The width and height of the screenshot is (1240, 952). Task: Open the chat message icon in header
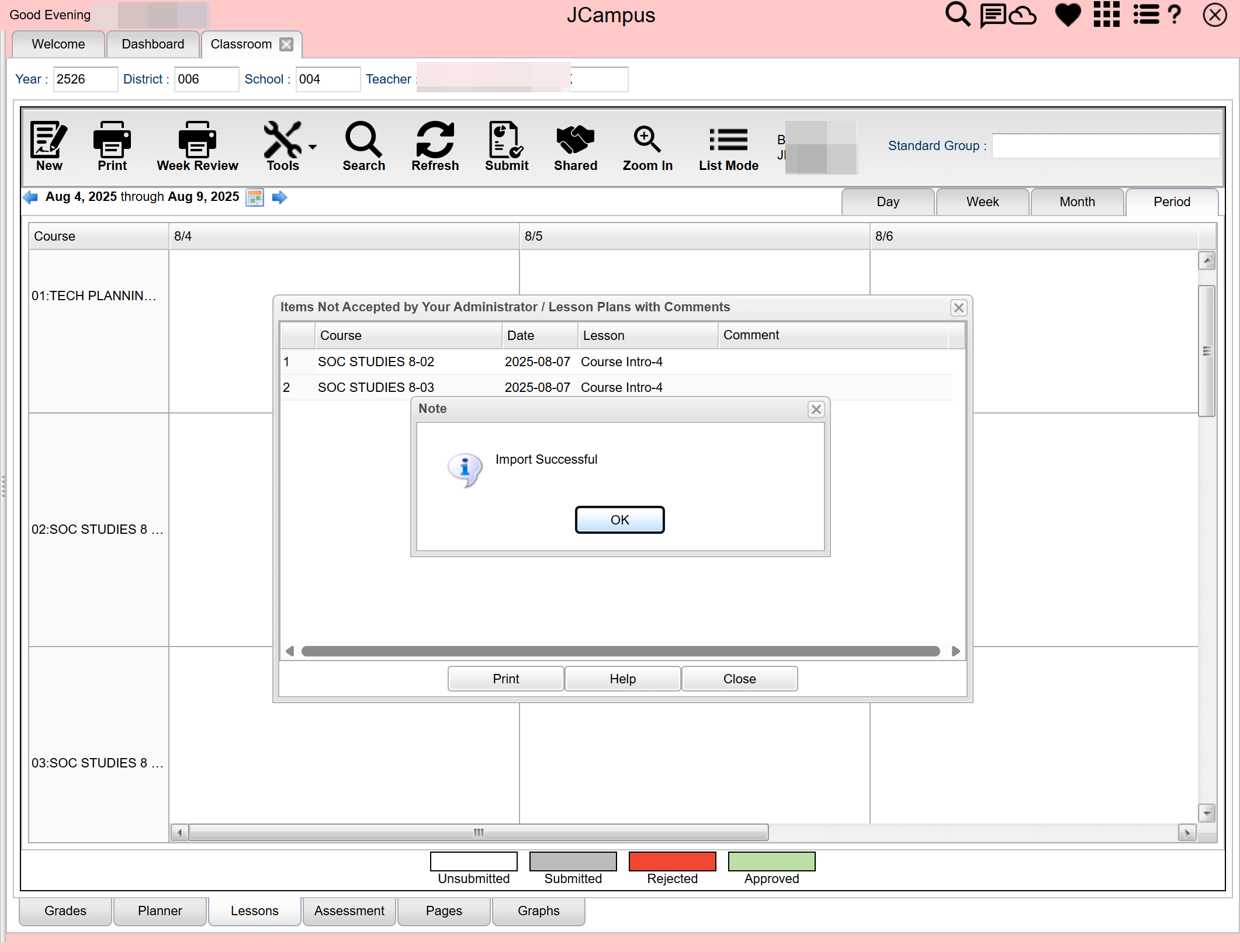[992, 15]
